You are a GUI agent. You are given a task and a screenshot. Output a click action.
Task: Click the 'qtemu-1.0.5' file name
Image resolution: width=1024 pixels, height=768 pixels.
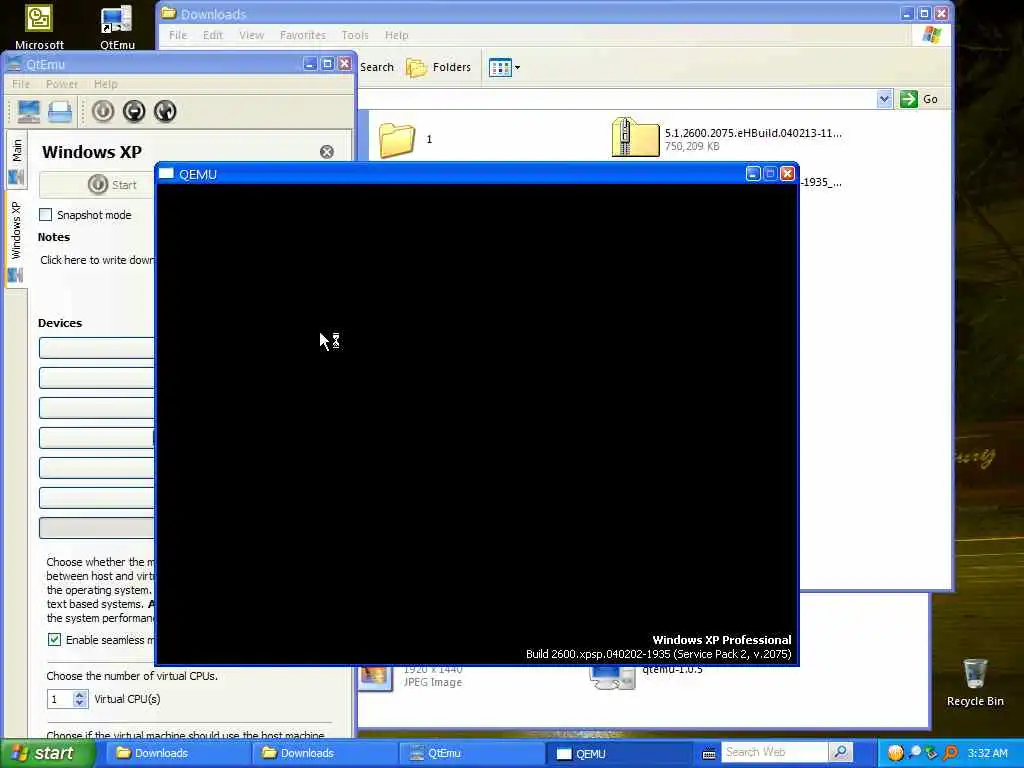[x=672, y=669]
